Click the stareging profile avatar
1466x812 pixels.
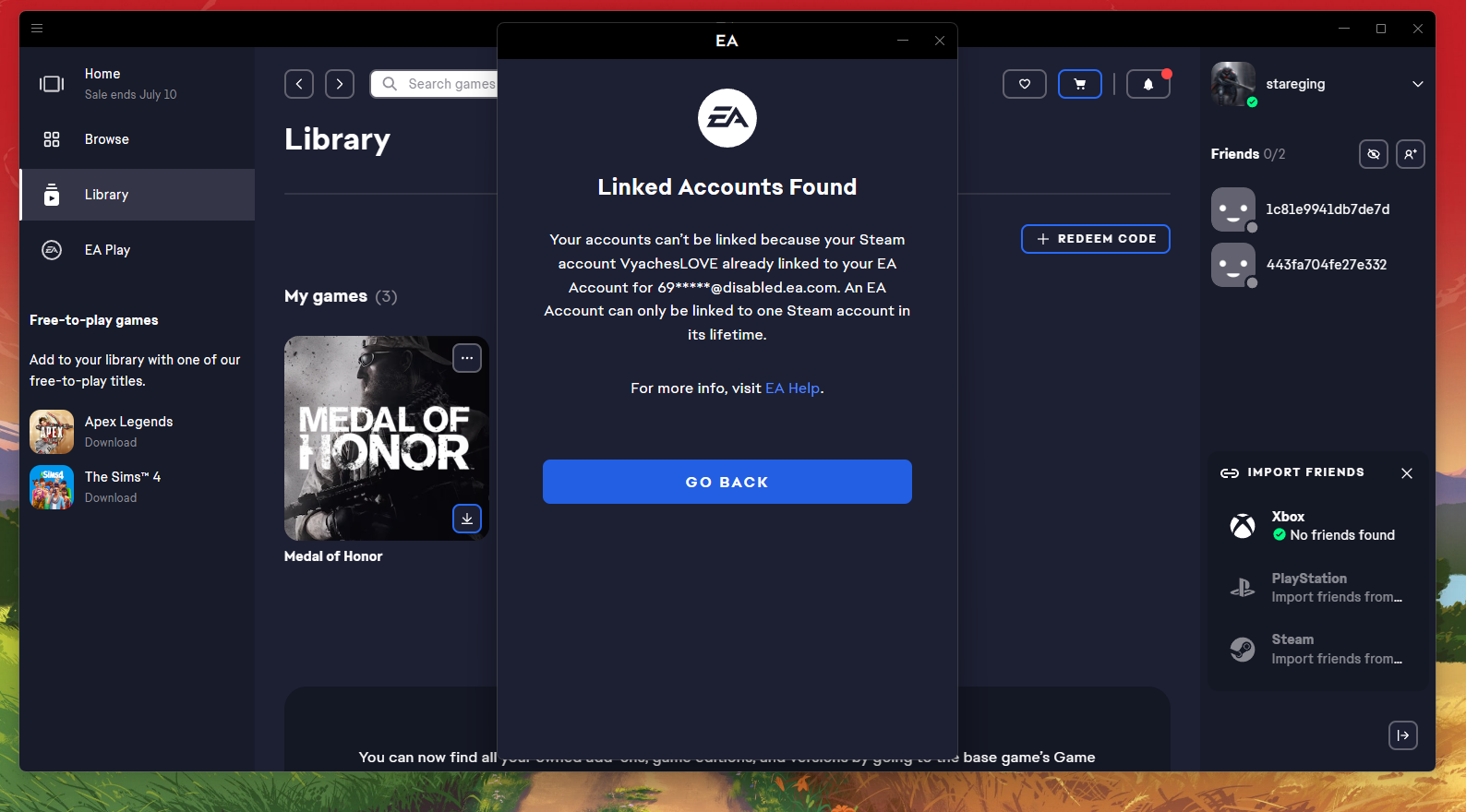pos(1233,84)
